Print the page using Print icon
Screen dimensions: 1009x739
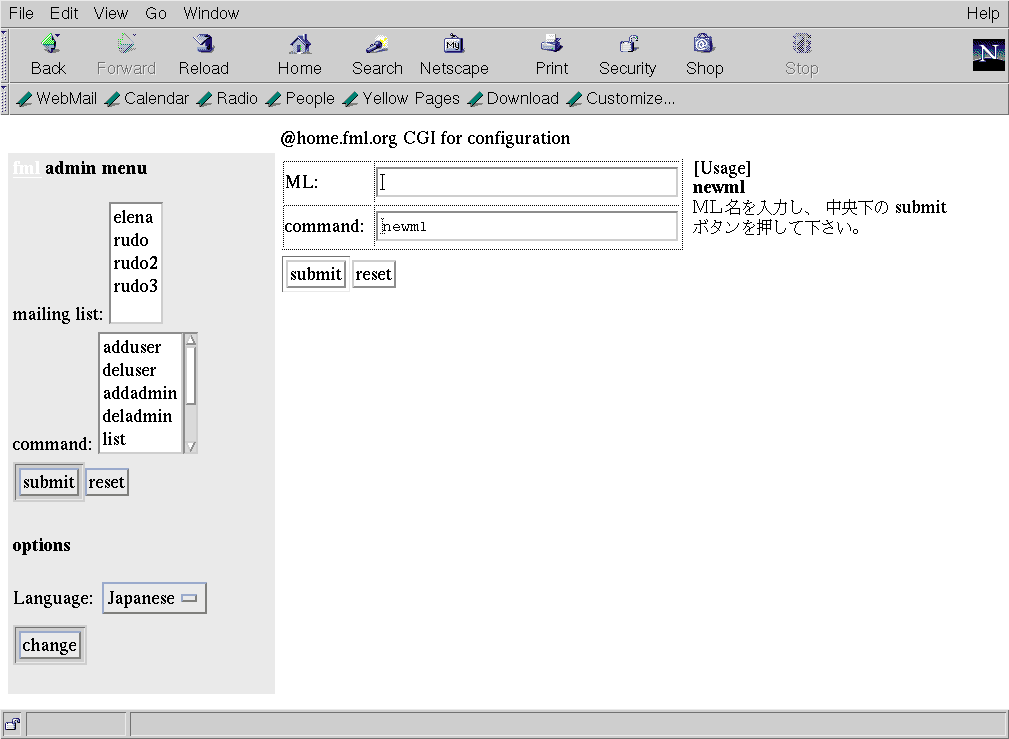(x=551, y=45)
